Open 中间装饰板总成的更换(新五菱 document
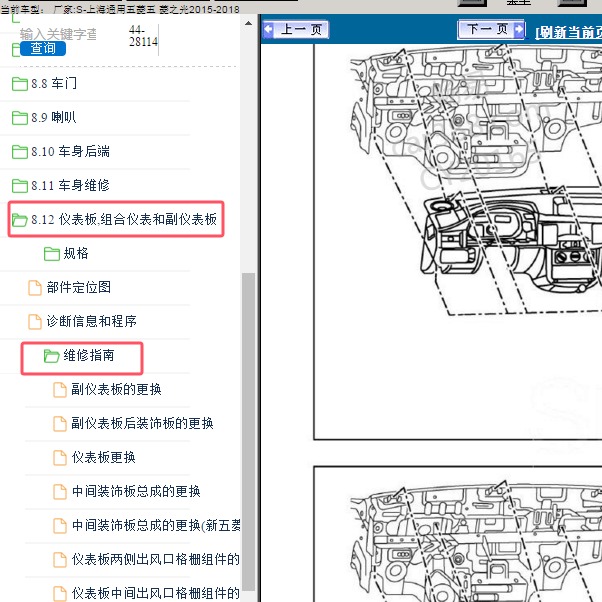This screenshot has width=602, height=602. pos(156,525)
